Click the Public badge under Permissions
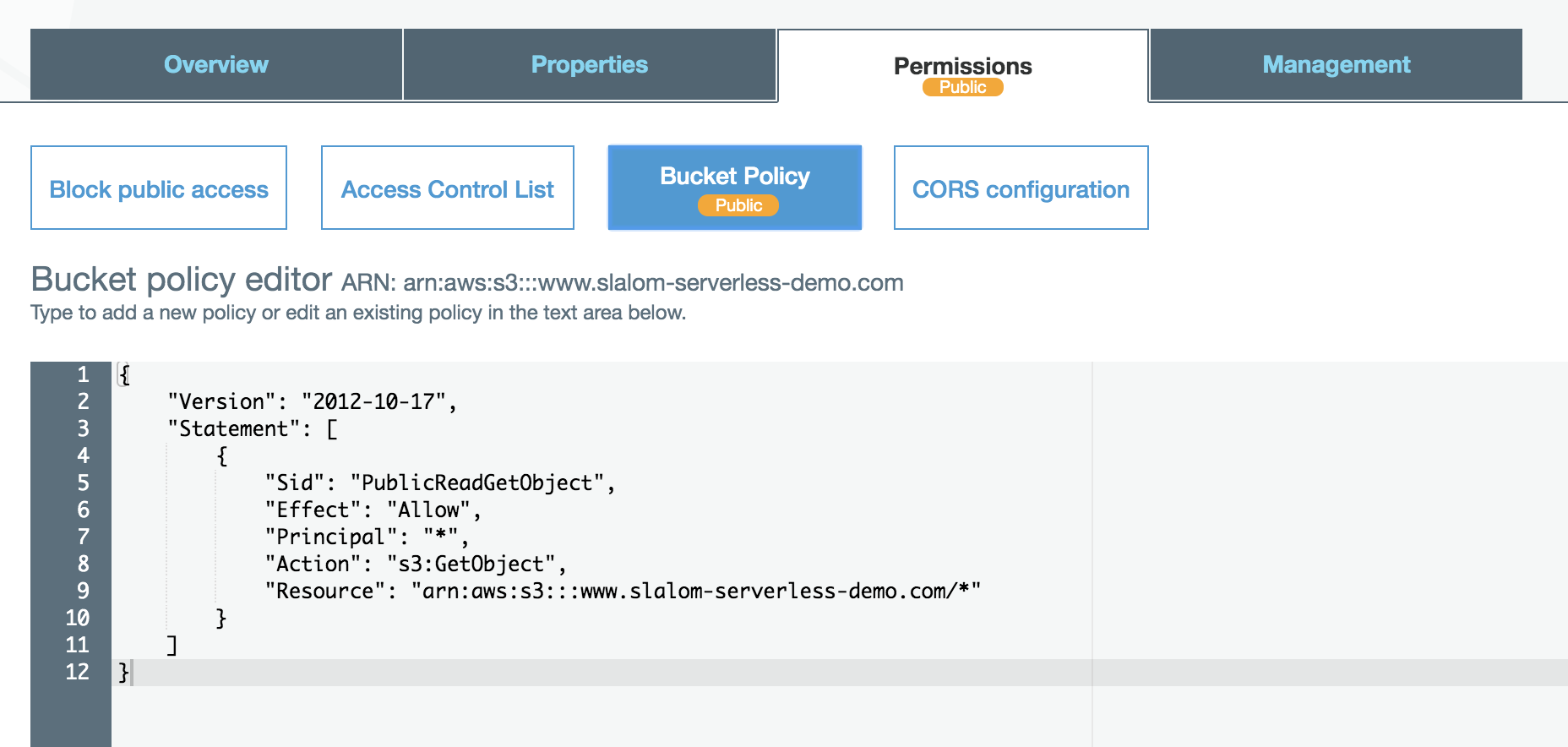Screen dimensions: 1568x747 point(962,87)
